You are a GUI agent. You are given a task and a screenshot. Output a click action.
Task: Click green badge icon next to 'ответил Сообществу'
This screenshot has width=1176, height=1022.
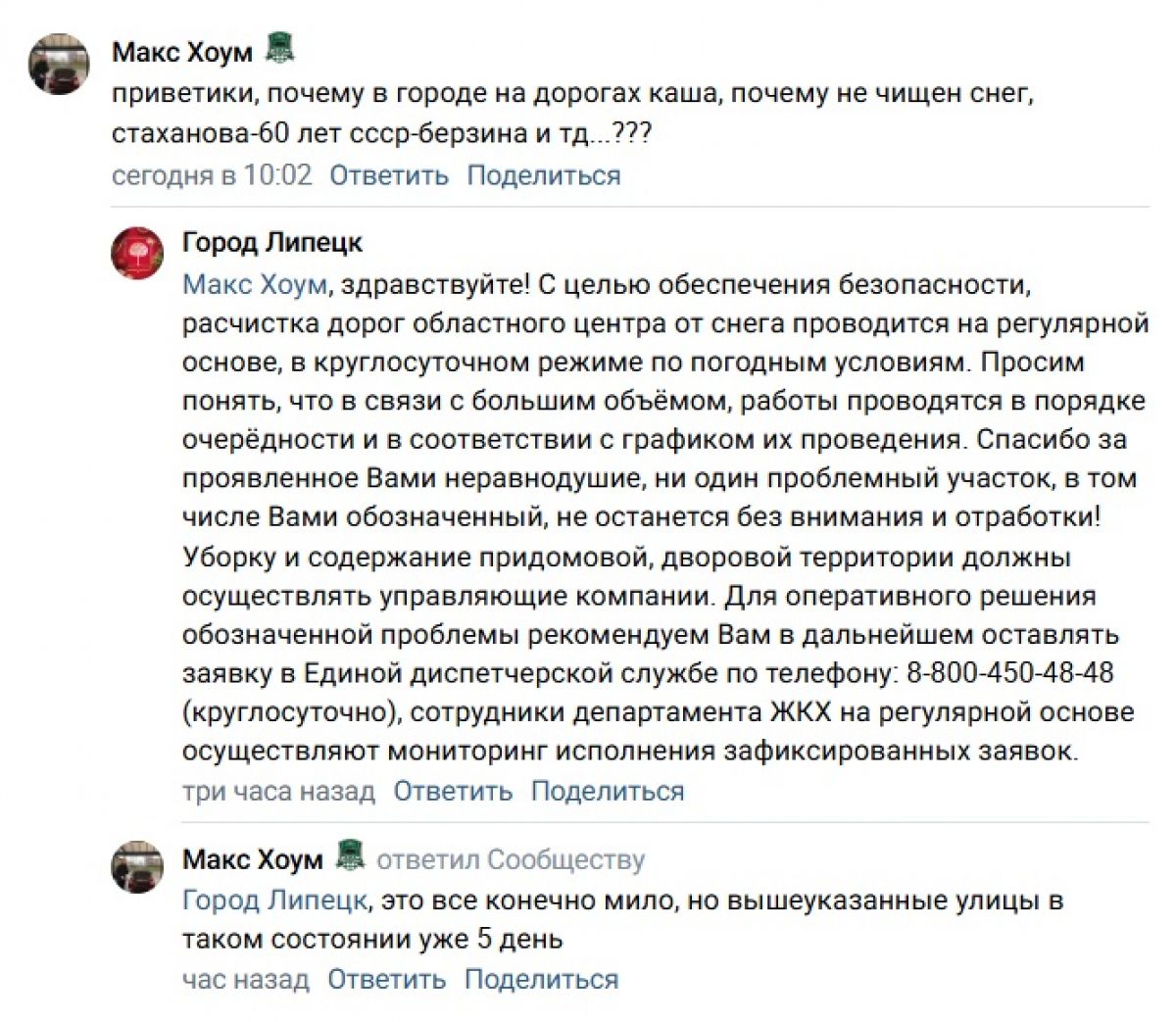350,855
